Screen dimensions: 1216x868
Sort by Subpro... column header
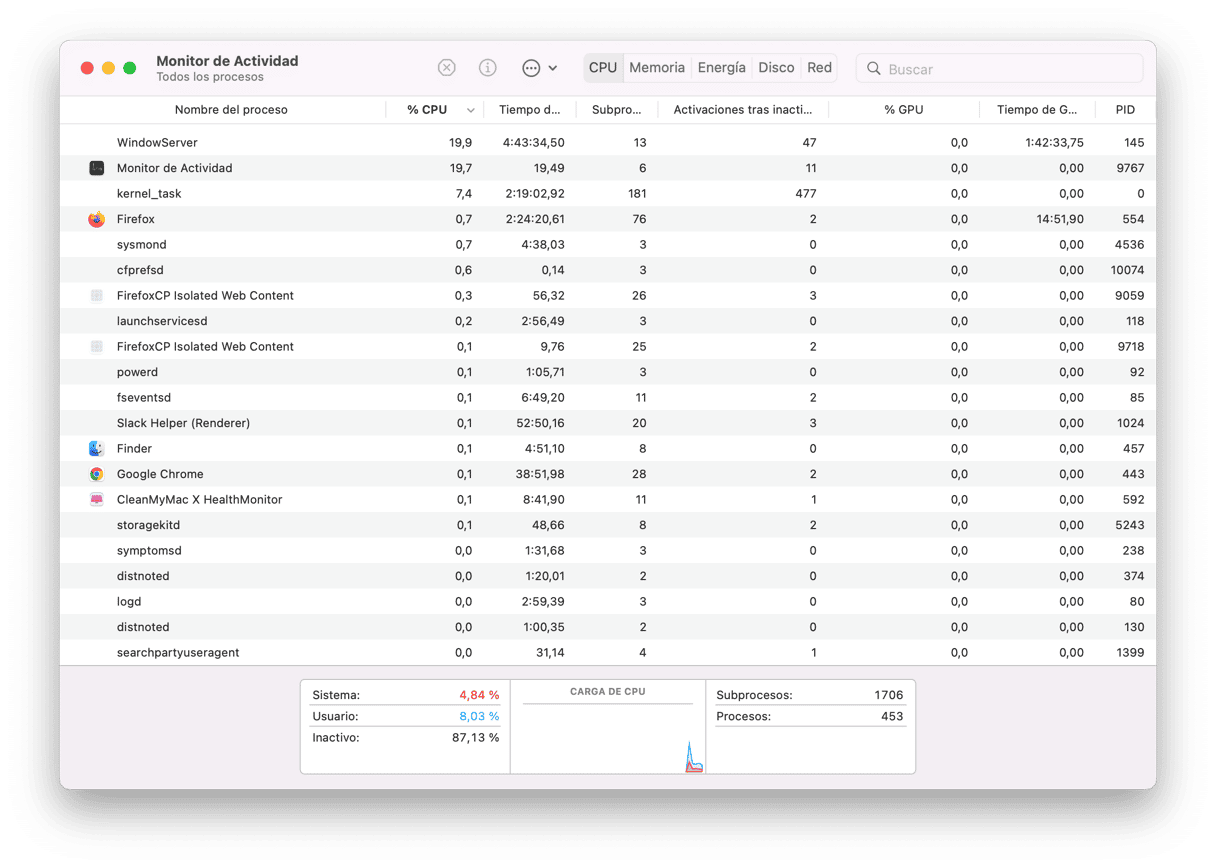(616, 110)
